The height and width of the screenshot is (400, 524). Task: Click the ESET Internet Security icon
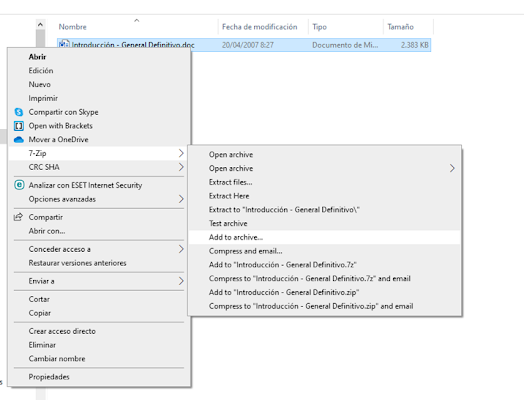19,185
